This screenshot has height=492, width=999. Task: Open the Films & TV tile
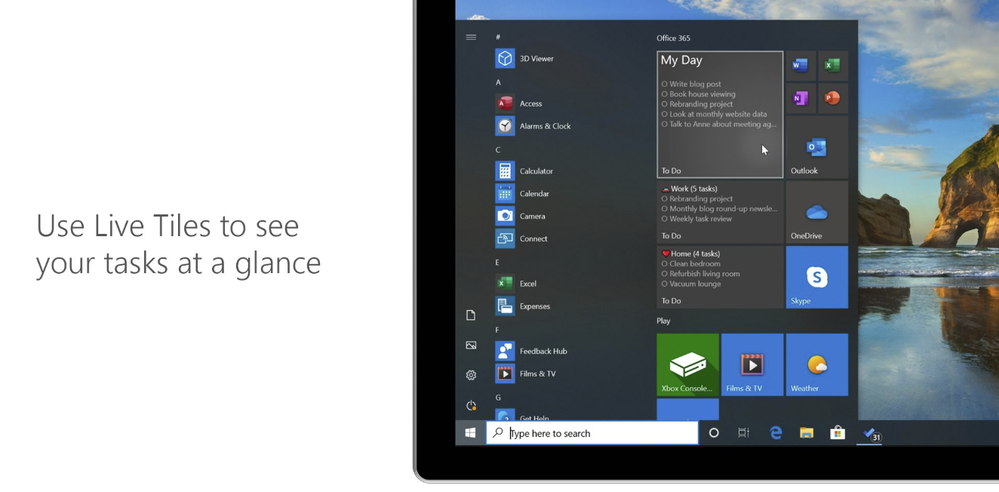point(752,365)
